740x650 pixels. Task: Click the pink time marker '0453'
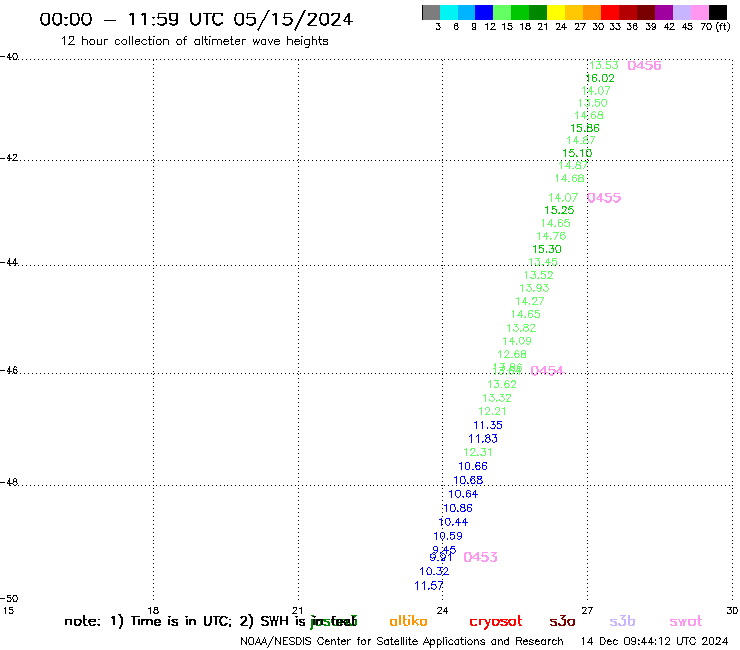click(x=480, y=557)
